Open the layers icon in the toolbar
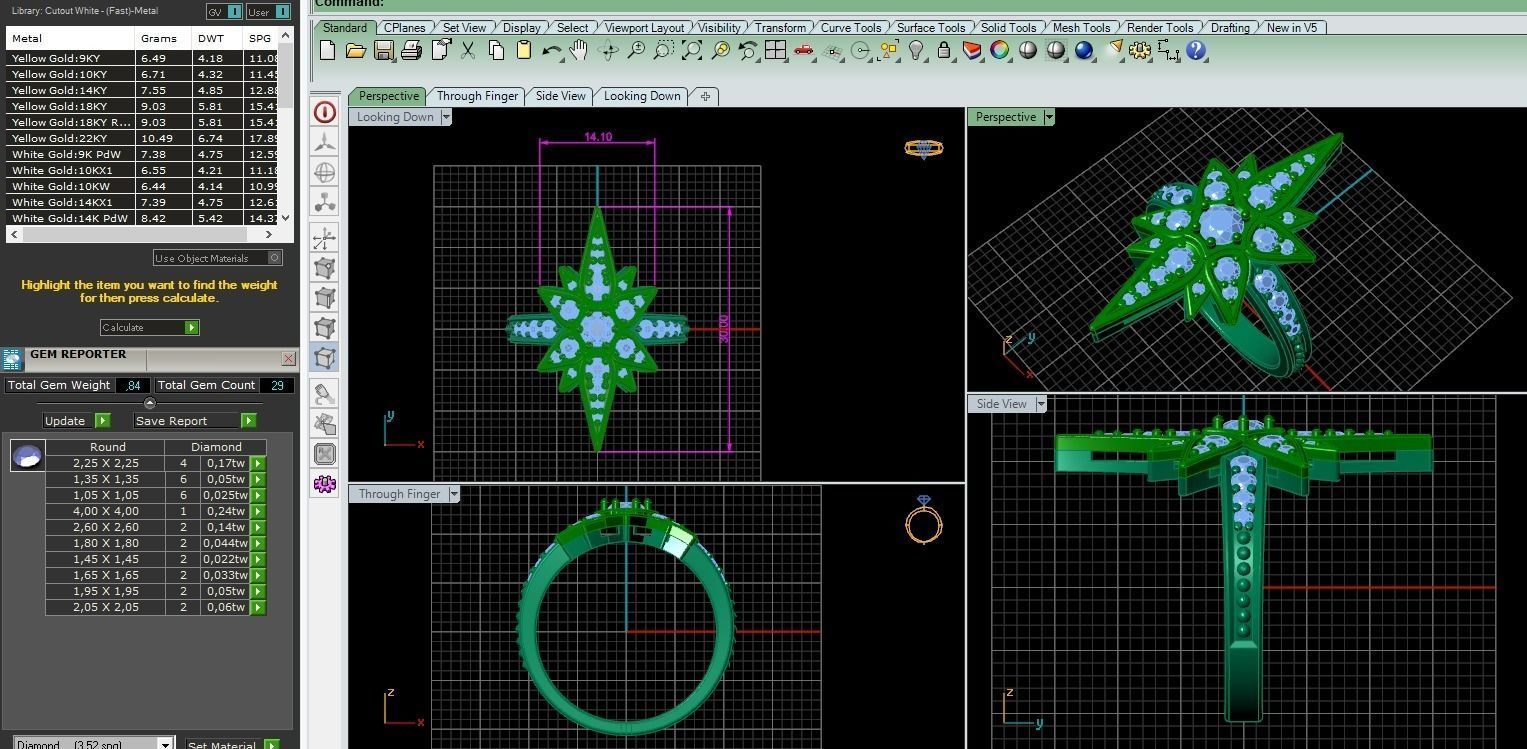1527x749 pixels. pos(972,50)
